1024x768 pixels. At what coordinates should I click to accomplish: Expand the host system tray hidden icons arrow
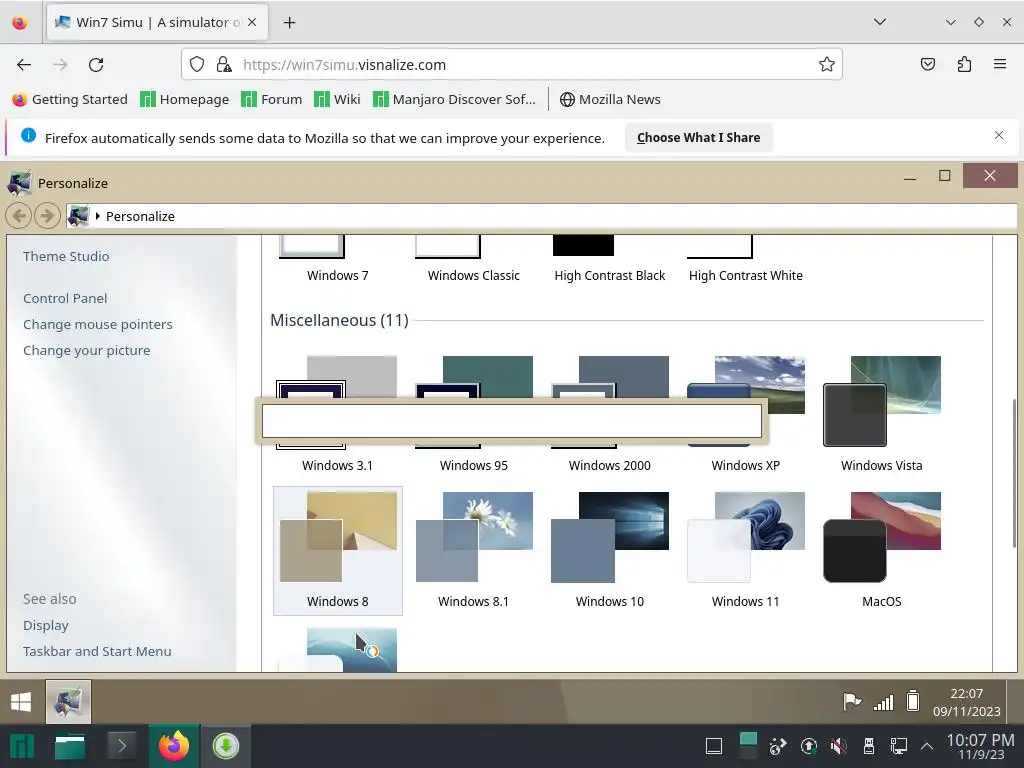coord(926,746)
